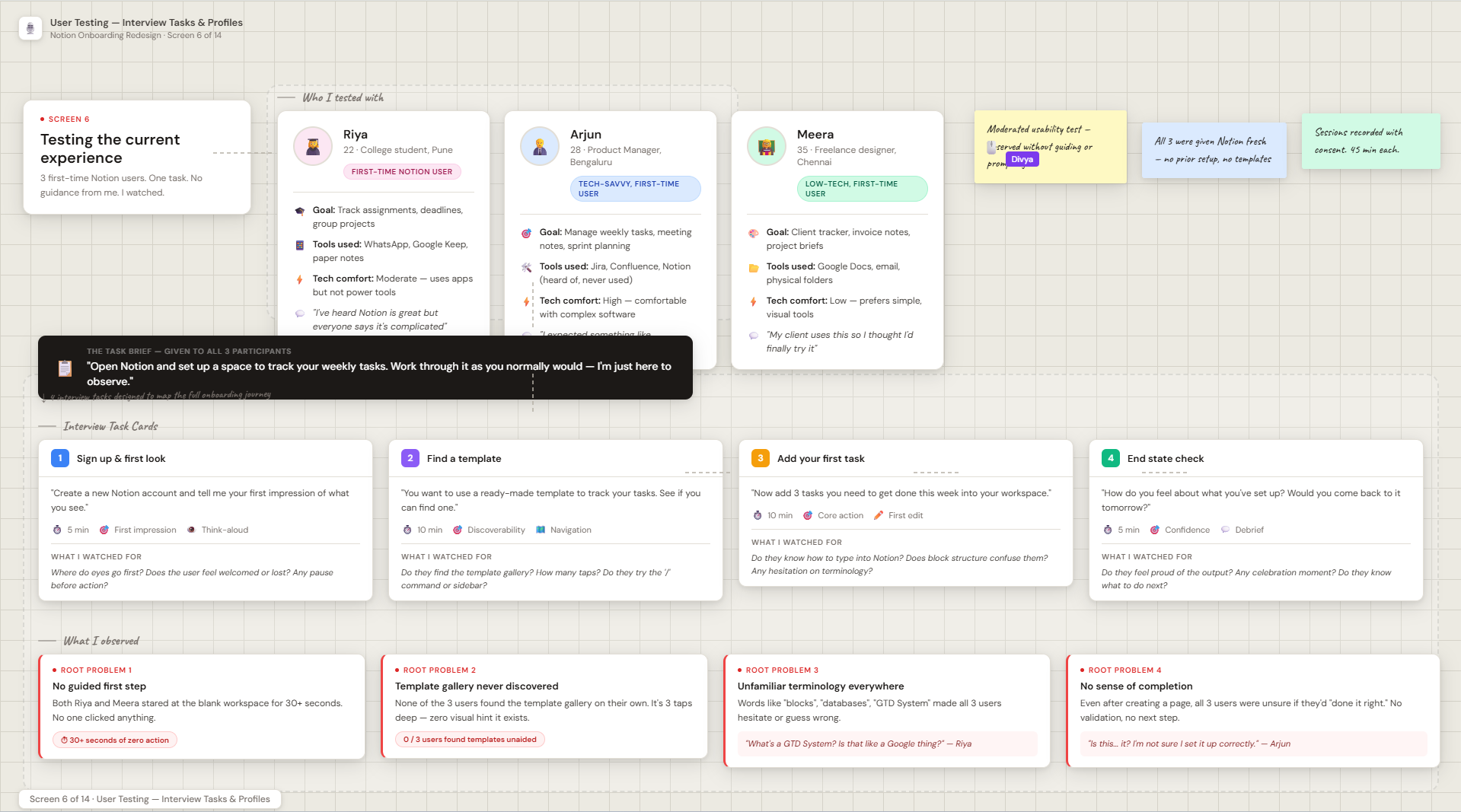Click the Divya collaborator cursor label
The width and height of the screenshot is (1461, 812).
(1022, 159)
